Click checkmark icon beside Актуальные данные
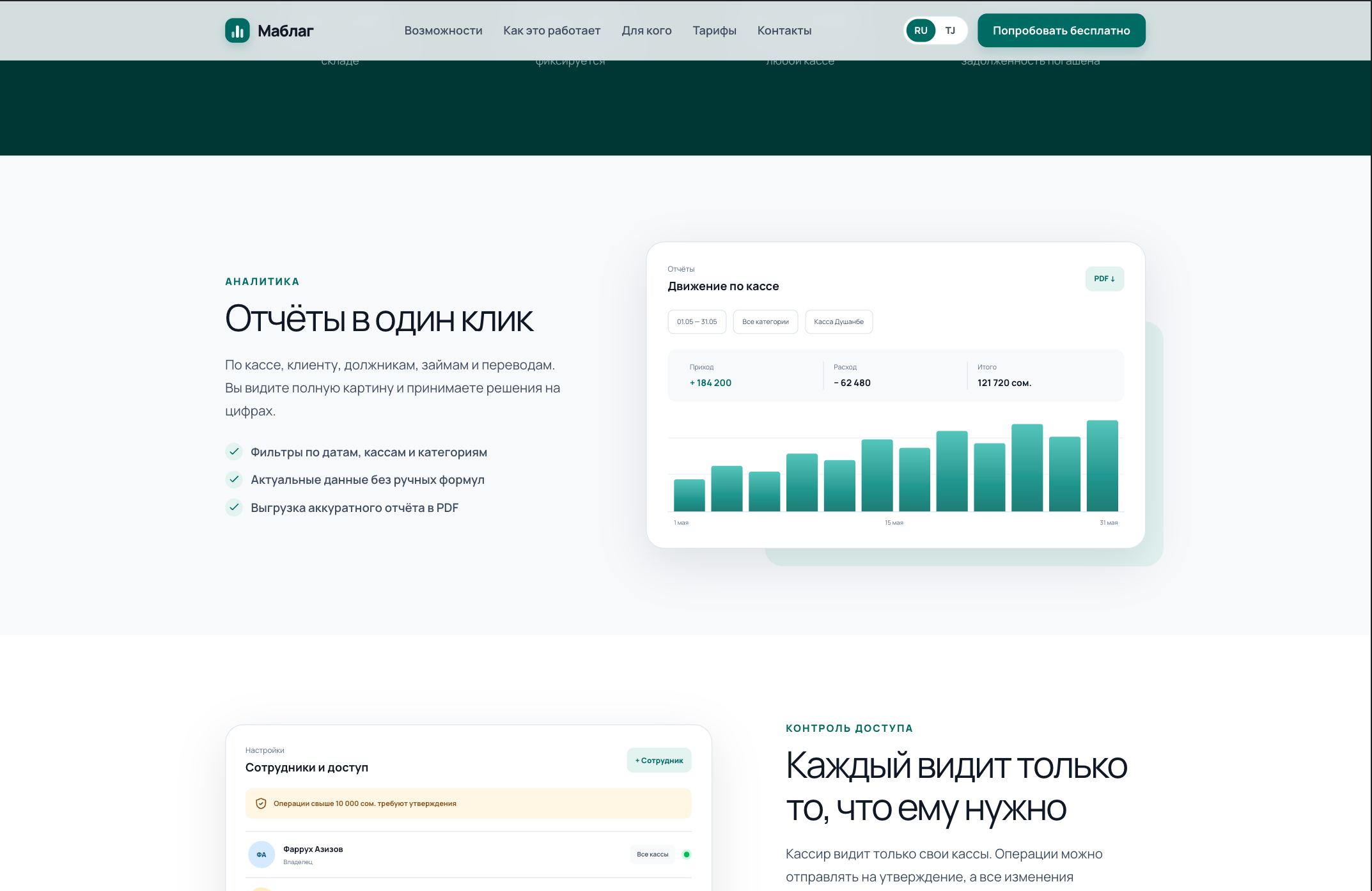The height and width of the screenshot is (891, 1372). click(x=234, y=479)
